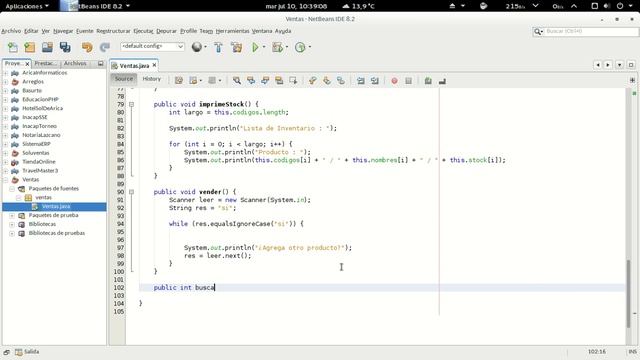This screenshot has height=360, width=640.
Task: Click the Save All toolbar icon
Action: coord(65,47)
